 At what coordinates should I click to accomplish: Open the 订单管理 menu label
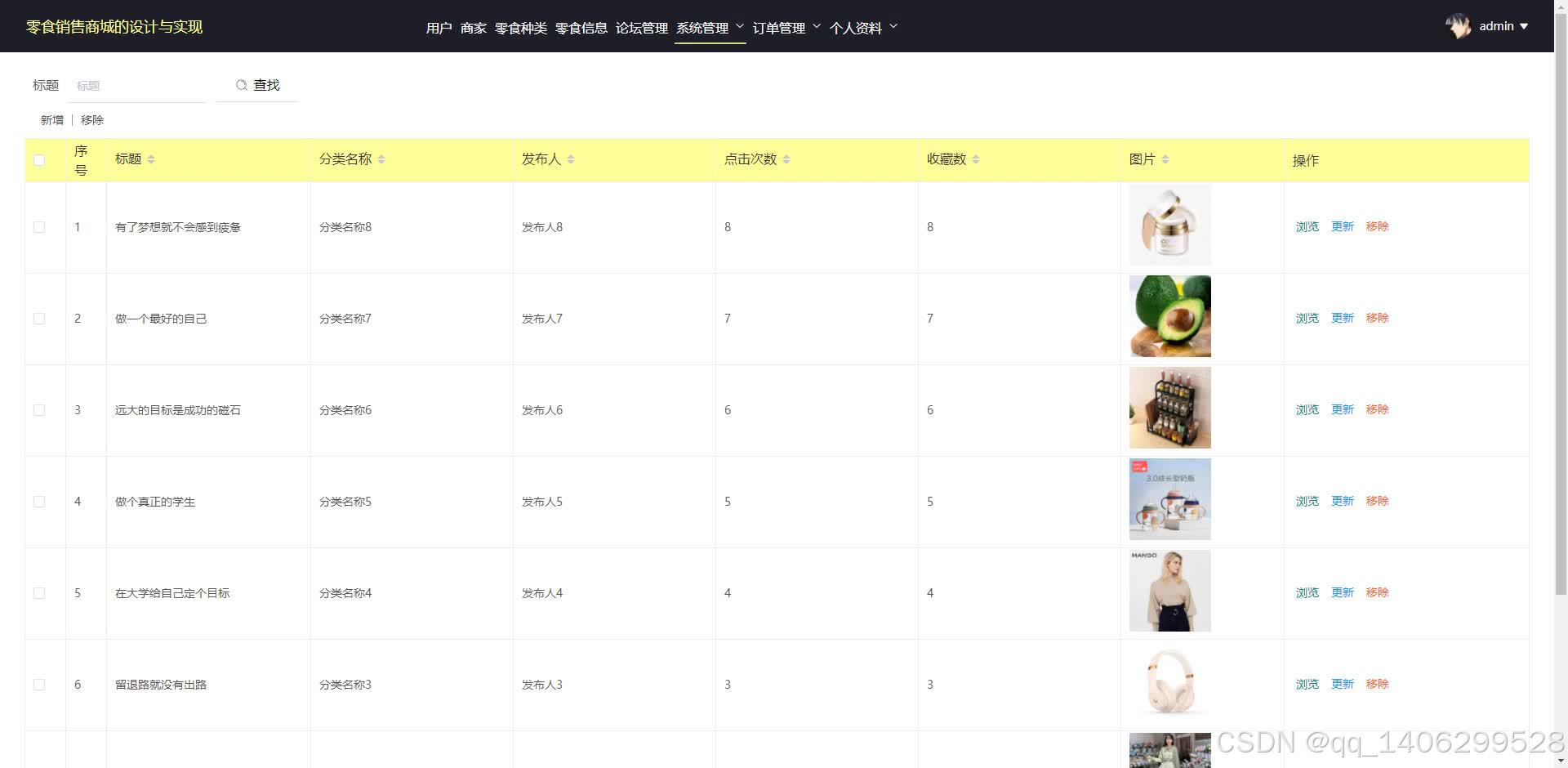click(779, 28)
